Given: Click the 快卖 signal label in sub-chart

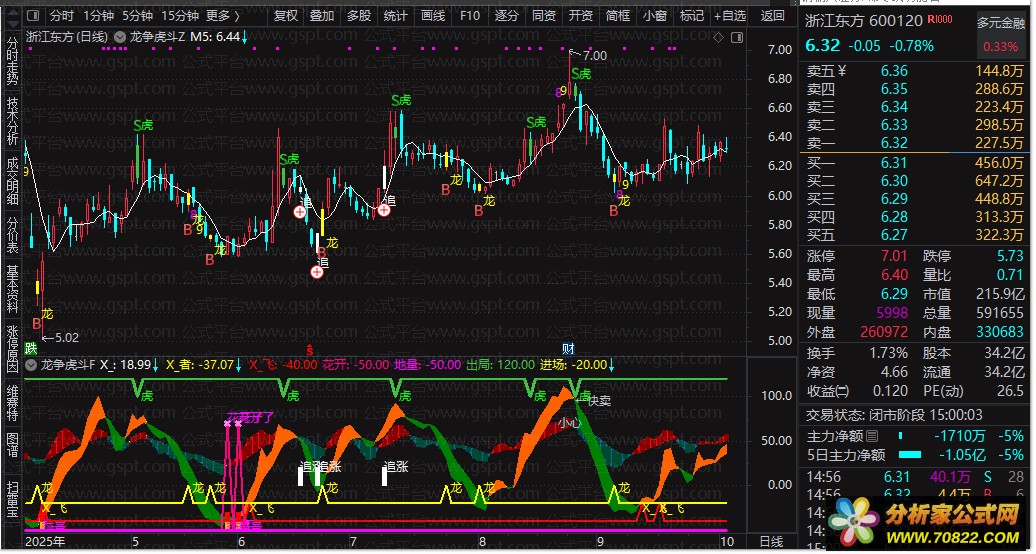Looking at the screenshot, I should 599,401.
